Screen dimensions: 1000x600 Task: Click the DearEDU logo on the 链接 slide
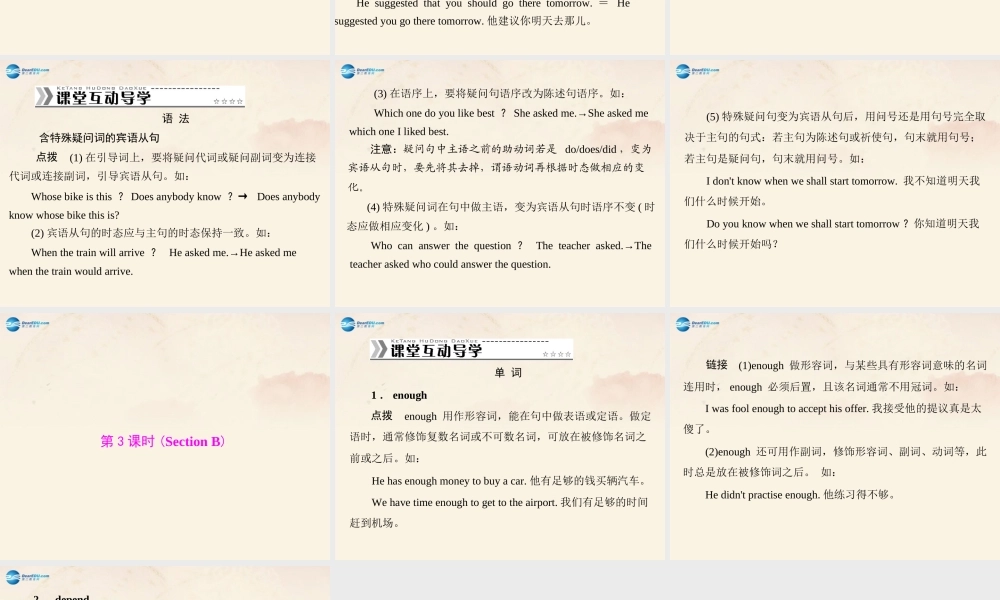(x=687, y=324)
